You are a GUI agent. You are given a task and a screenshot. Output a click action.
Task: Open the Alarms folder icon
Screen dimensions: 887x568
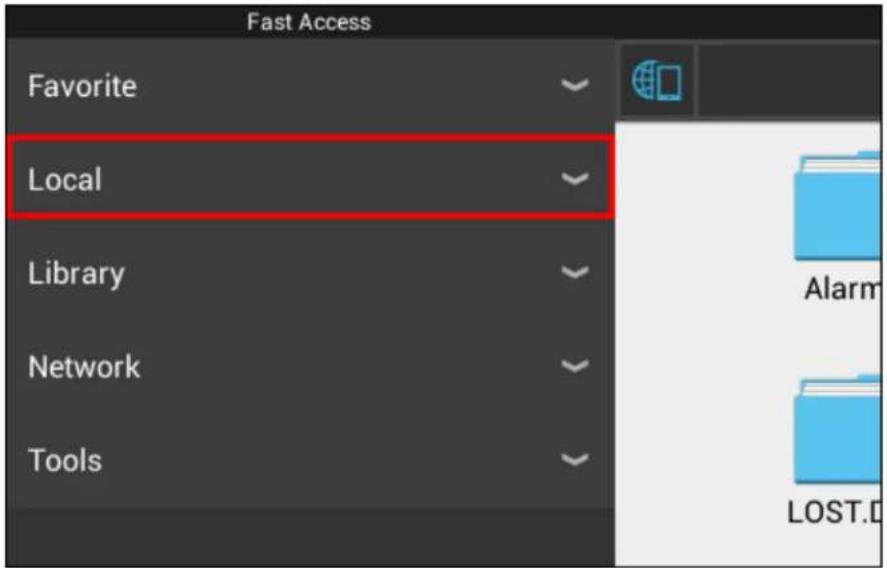tap(838, 206)
